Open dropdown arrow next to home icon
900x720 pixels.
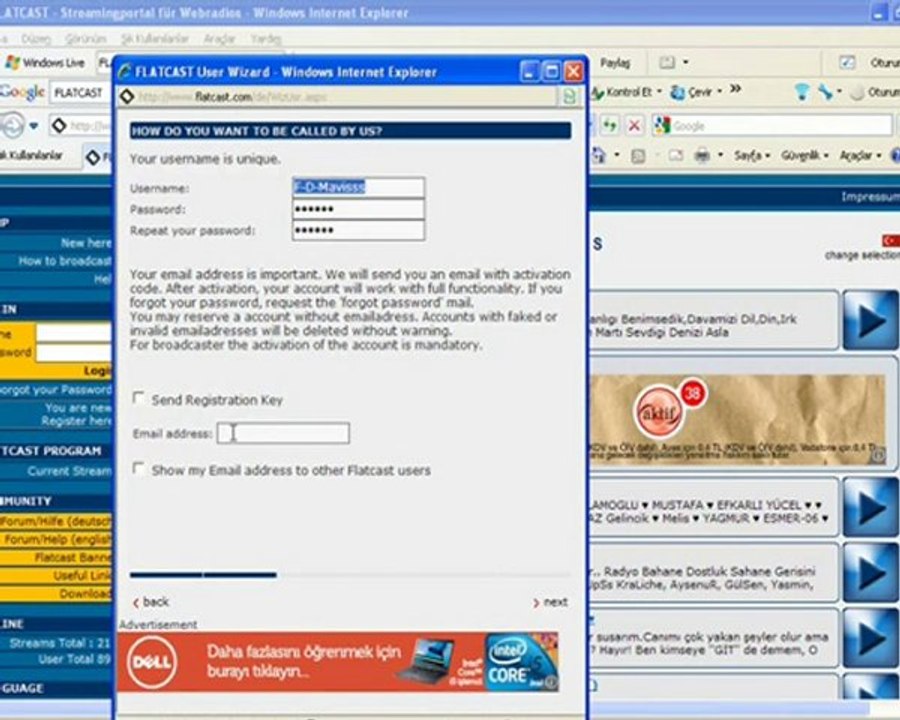click(617, 155)
